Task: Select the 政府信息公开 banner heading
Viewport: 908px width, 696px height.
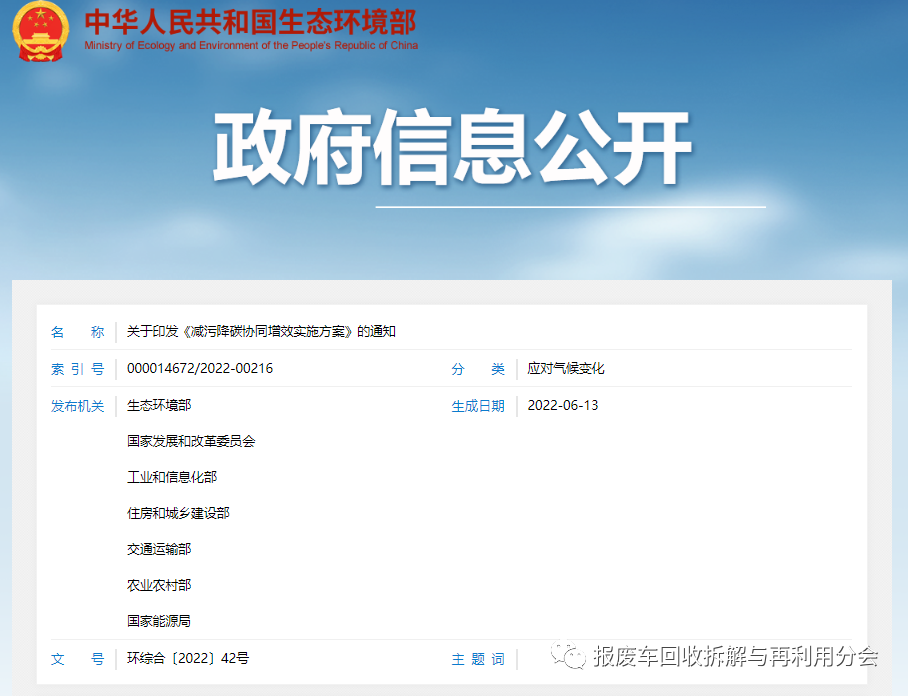Action: (452, 150)
